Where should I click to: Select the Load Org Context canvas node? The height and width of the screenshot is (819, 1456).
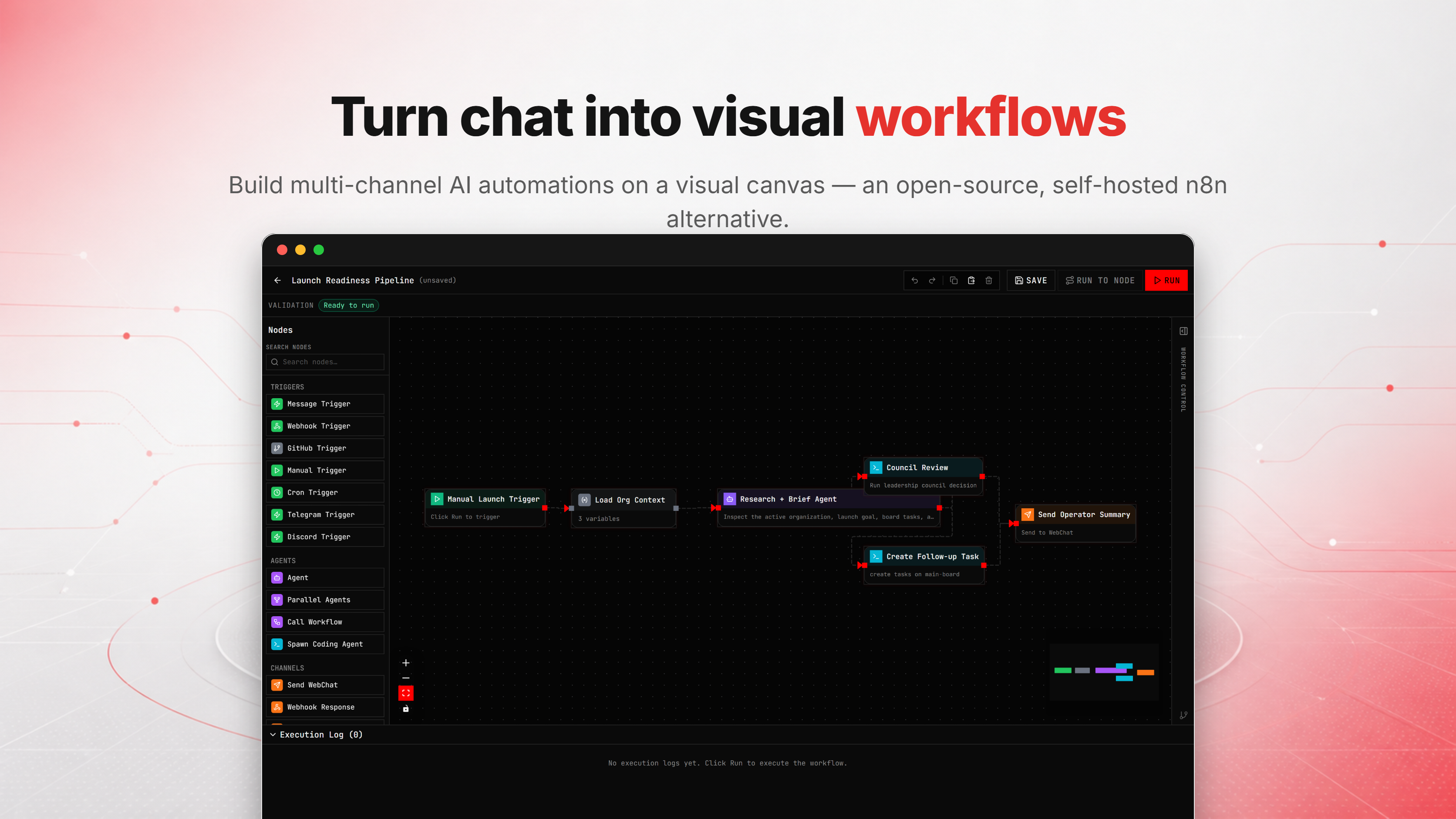pos(624,508)
